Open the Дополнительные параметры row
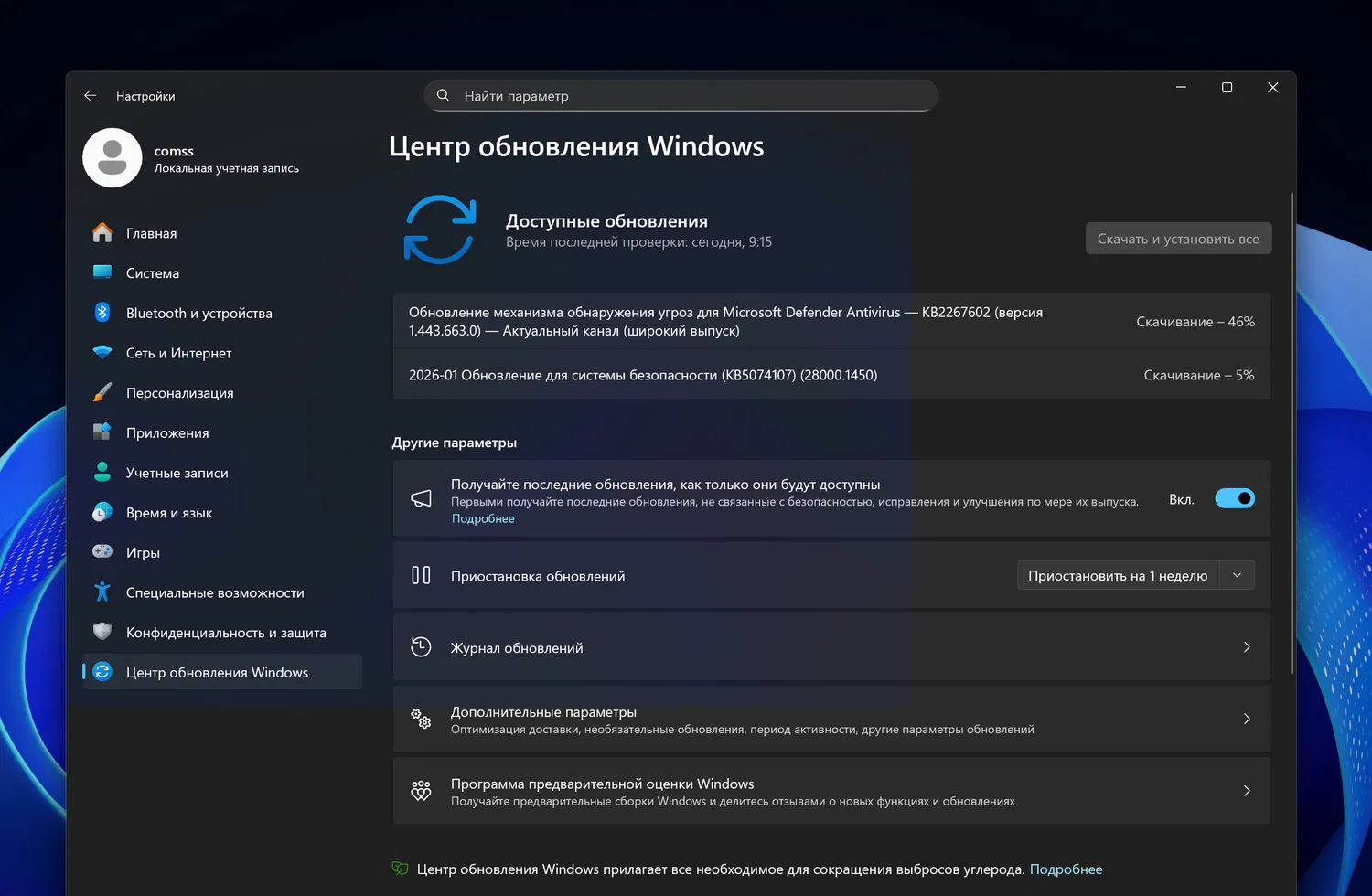The image size is (1372, 896). pos(831,720)
